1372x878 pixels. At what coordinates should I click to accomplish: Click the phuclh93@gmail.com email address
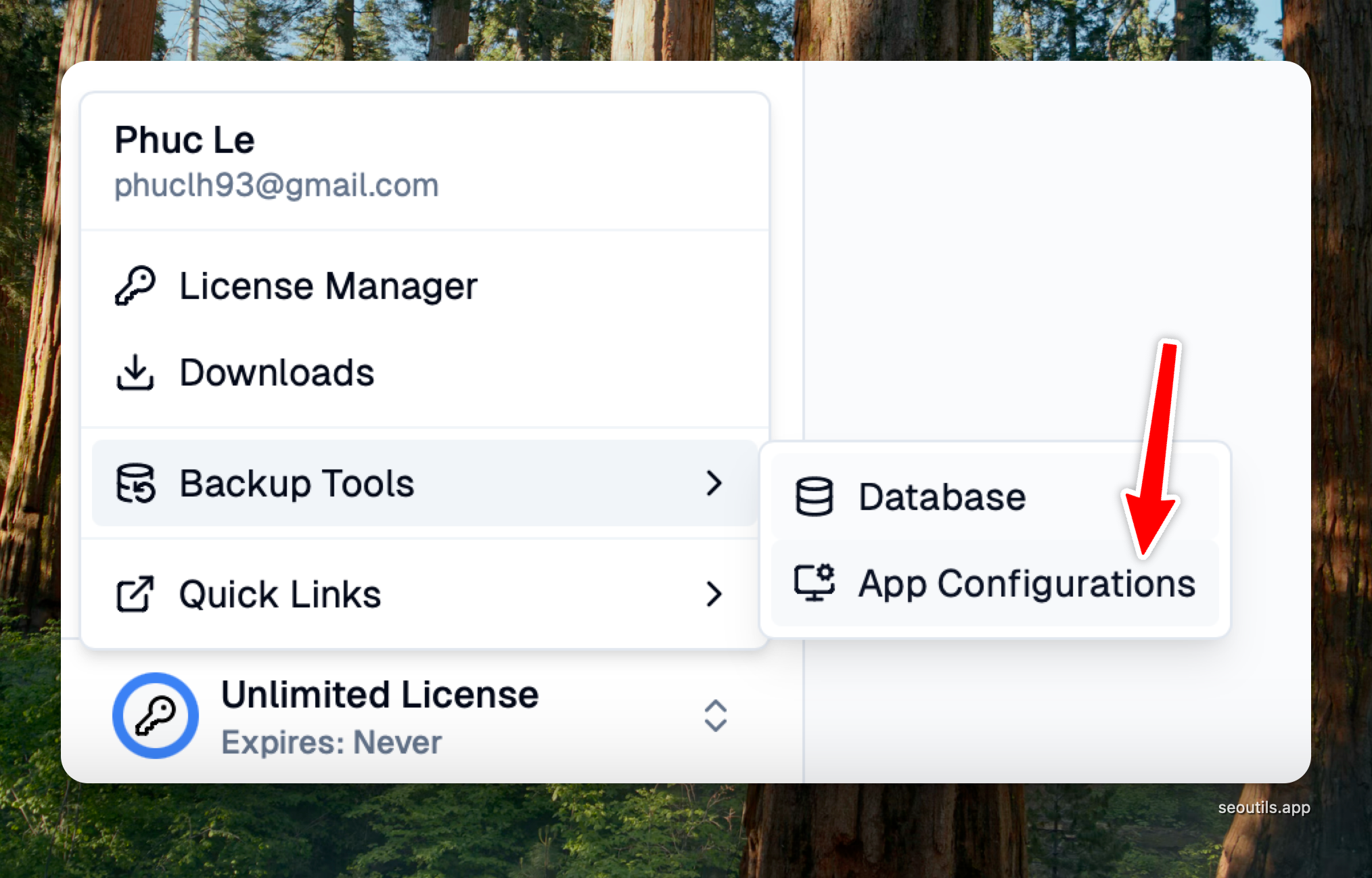click(276, 185)
